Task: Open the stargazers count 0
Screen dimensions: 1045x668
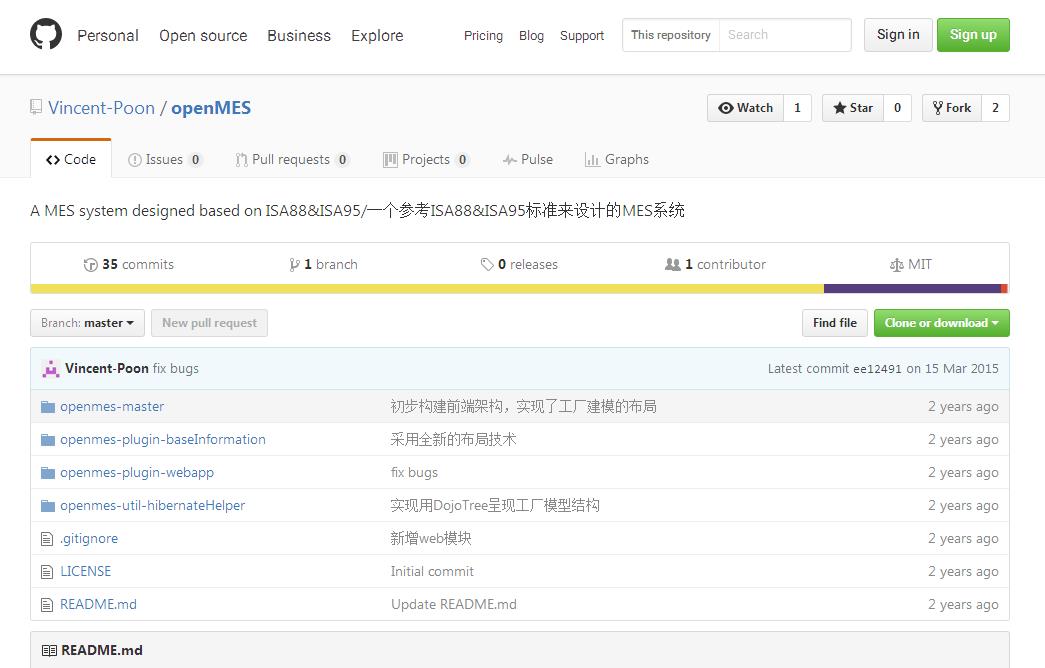Action: [x=897, y=108]
